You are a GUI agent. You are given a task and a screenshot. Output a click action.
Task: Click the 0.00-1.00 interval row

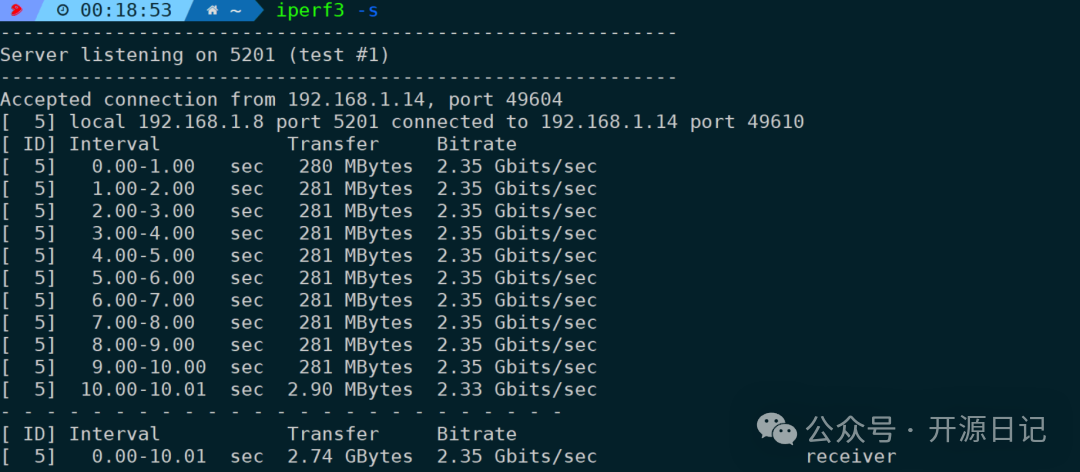143,166
